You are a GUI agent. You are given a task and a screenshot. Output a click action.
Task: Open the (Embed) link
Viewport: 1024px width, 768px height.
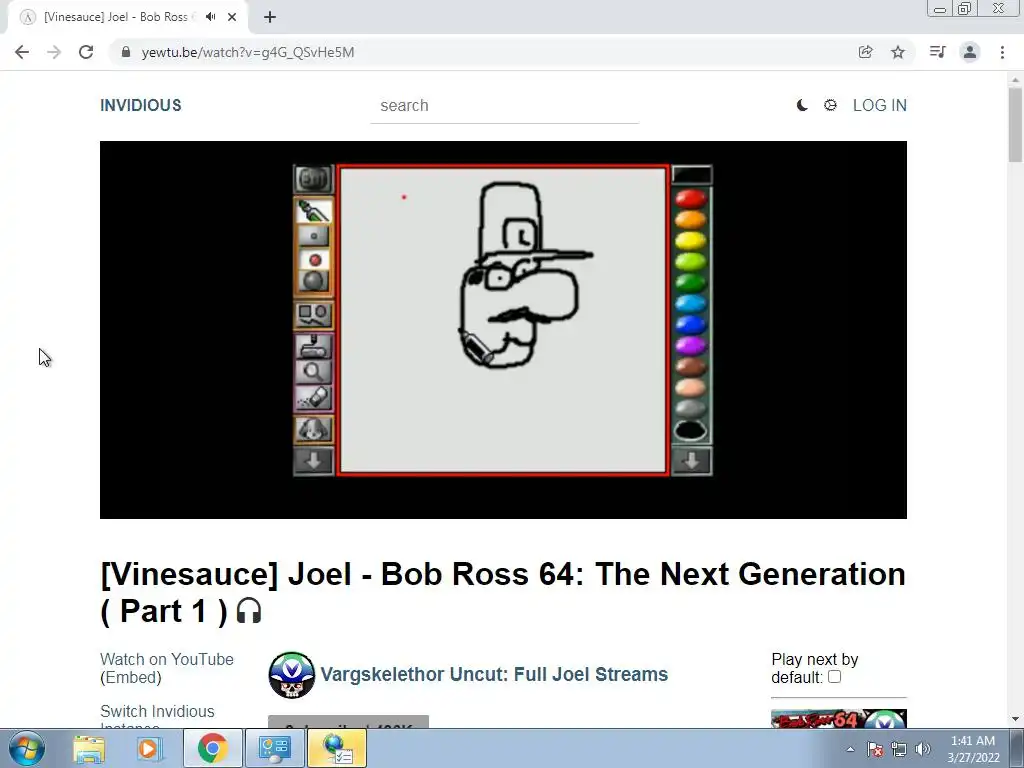[131, 677]
